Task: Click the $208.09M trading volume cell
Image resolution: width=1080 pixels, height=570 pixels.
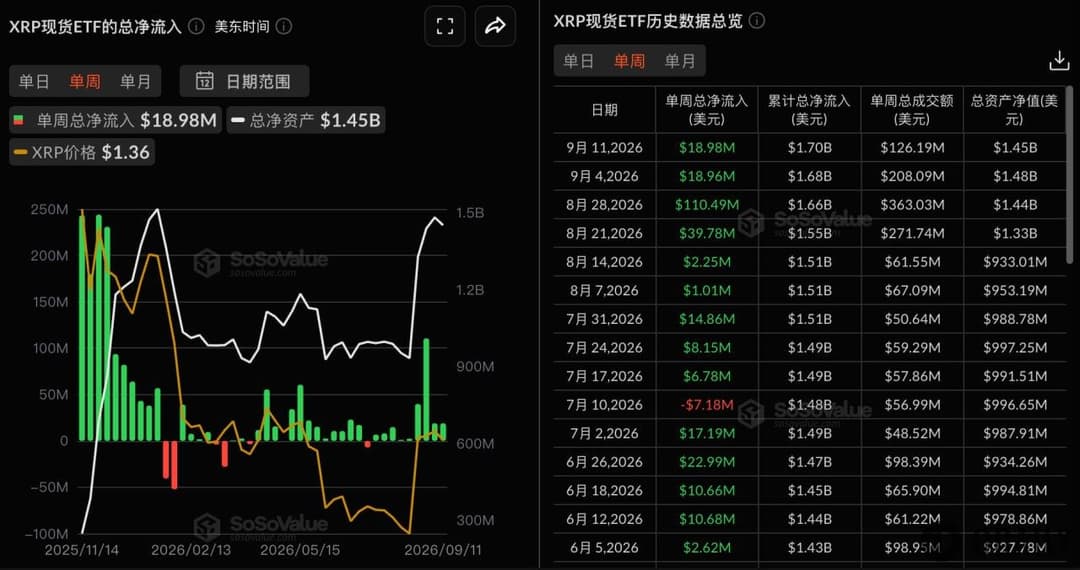Action: (x=912, y=176)
